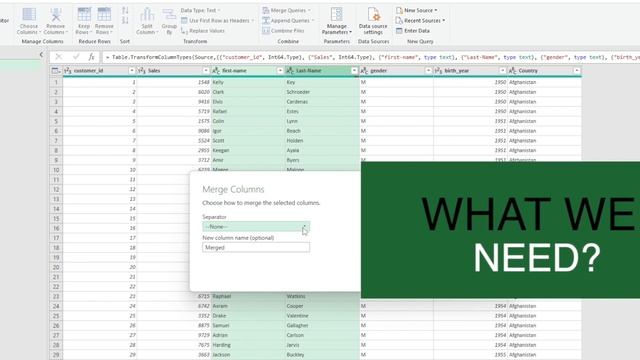Screen dimensions: 640x360
Task: Click Combine Files command
Action: tap(283, 31)
